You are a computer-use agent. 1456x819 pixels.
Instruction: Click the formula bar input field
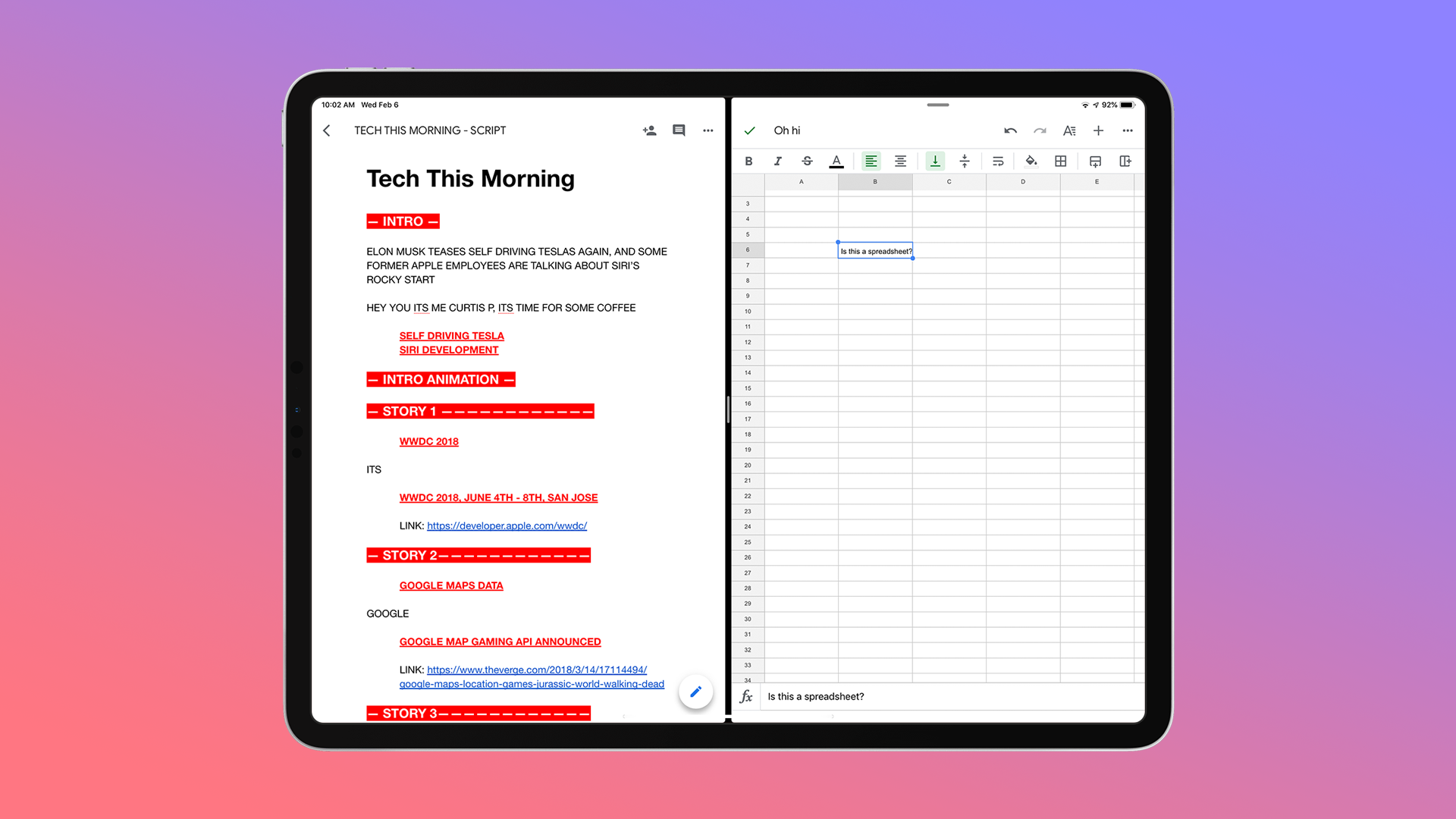coord(952,696)
